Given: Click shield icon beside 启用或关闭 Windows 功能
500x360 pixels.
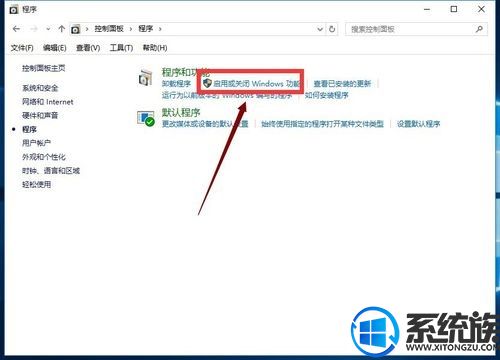Looking at the screenshot, I should tap(207, 83).
